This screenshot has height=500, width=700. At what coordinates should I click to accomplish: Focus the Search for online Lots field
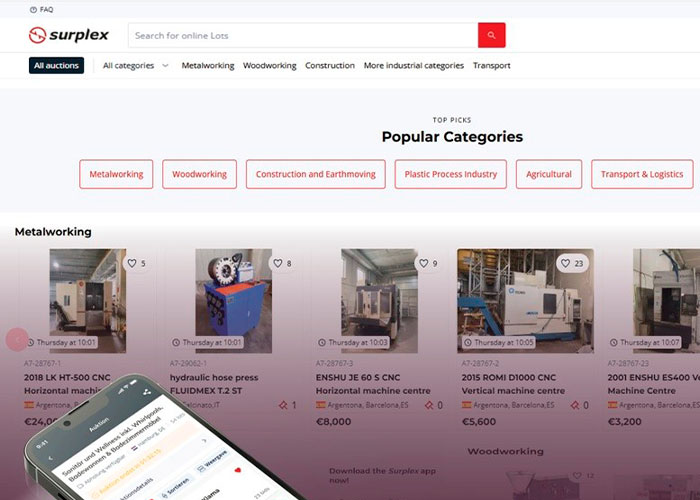coord(303,35)
